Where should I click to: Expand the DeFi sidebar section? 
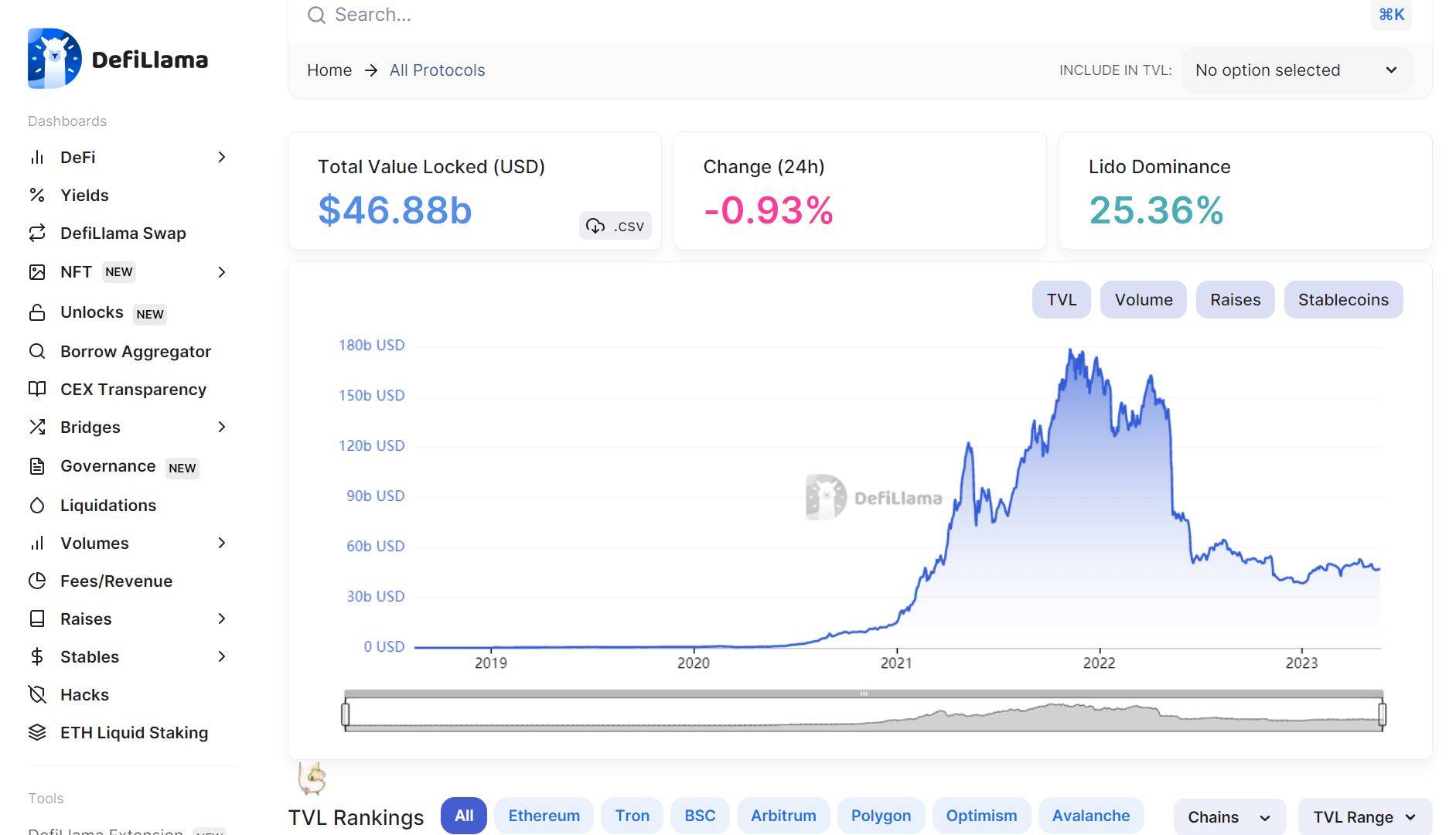coord(222,158)
